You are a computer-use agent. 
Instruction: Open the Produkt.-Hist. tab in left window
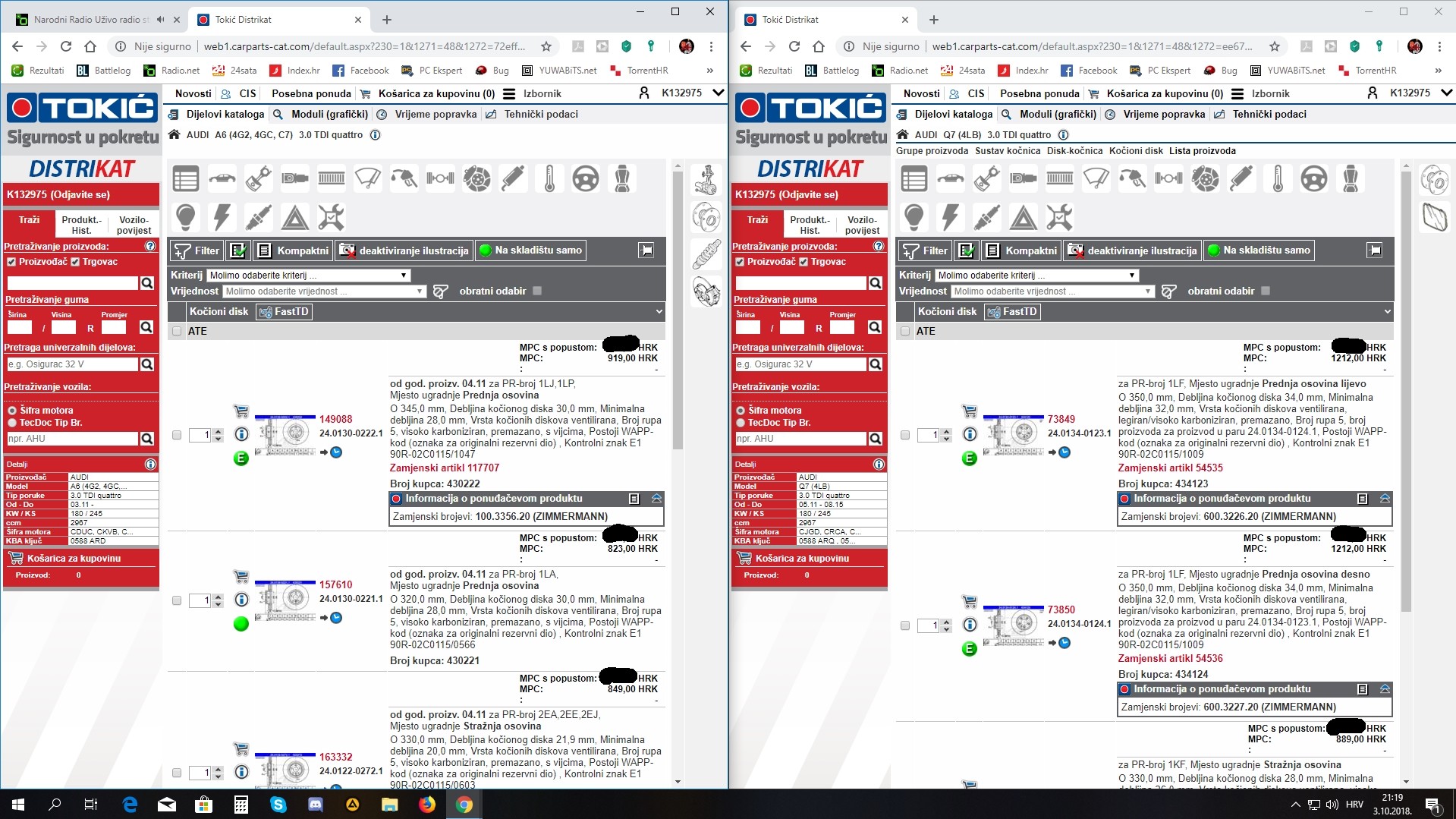(81, 225)
